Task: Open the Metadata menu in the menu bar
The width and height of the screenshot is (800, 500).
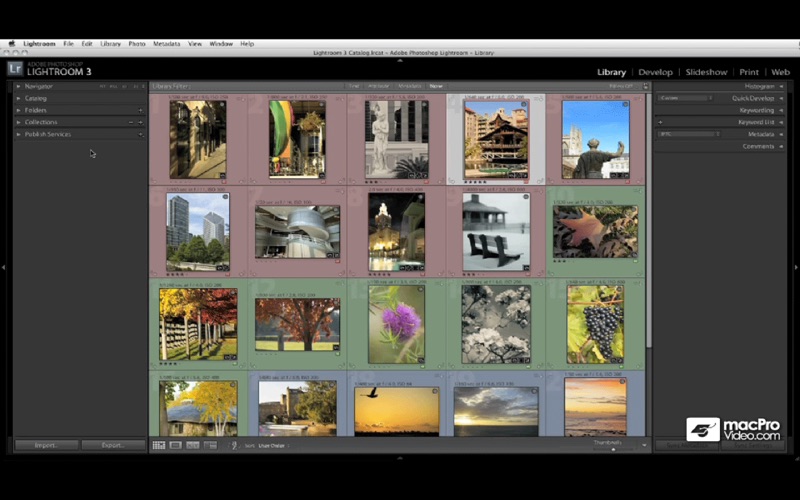Action: pyautogui.click(x=166, y=44)
